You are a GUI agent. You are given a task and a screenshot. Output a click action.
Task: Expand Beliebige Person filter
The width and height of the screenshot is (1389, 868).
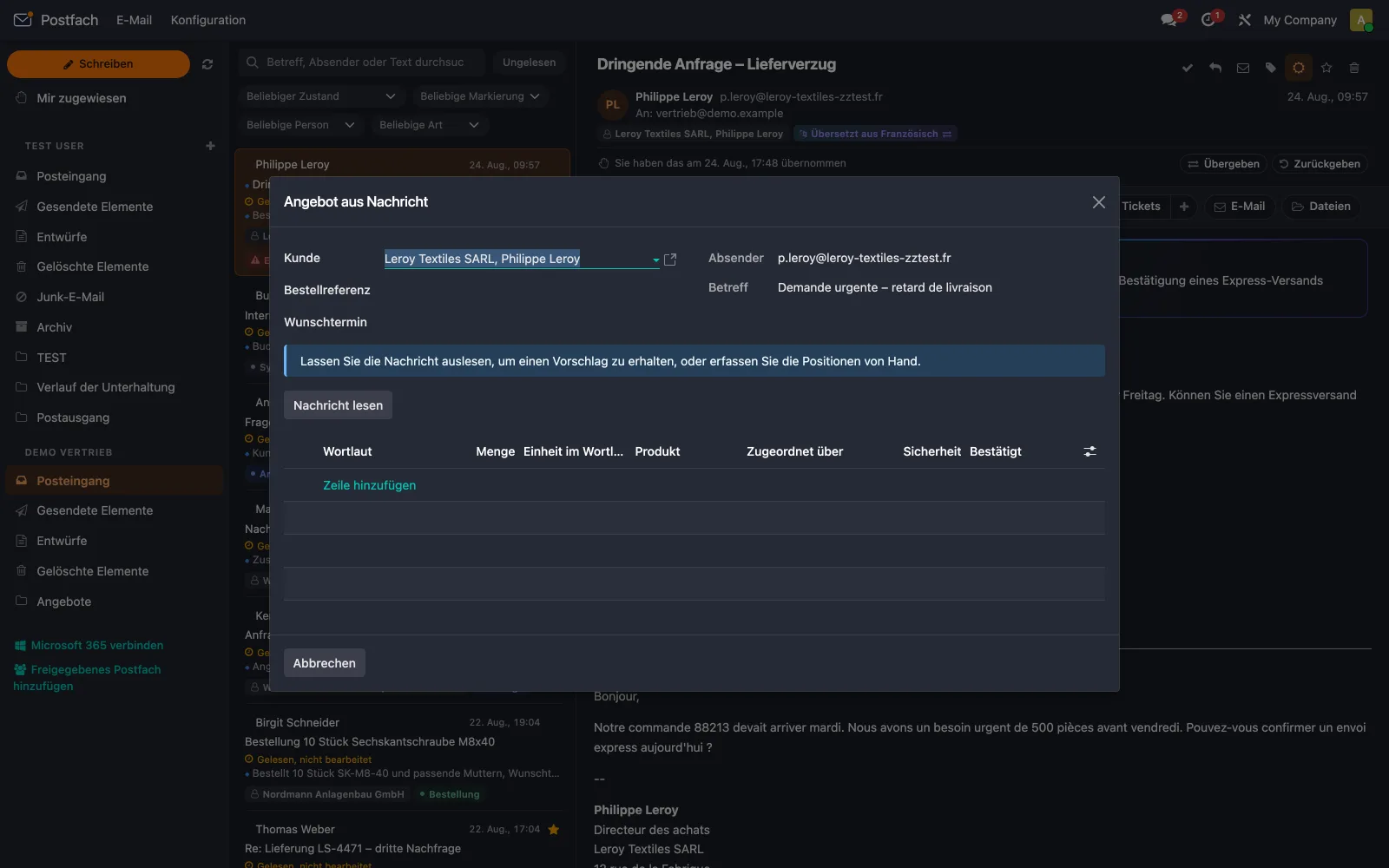click(x=300, y=125)
